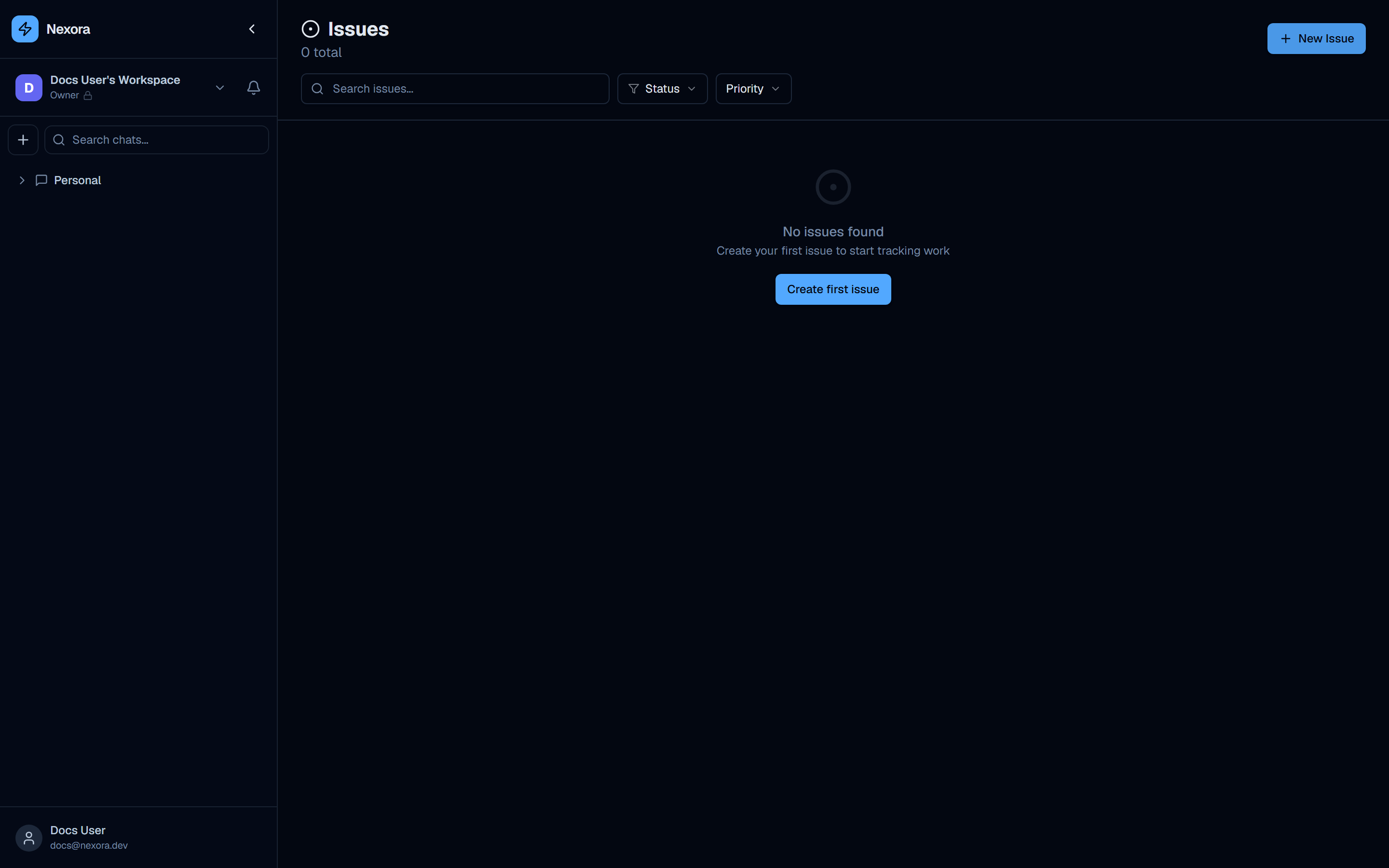The image size is (1389, 868).
Task: Click the Owner role label
Action: point(64,95)
